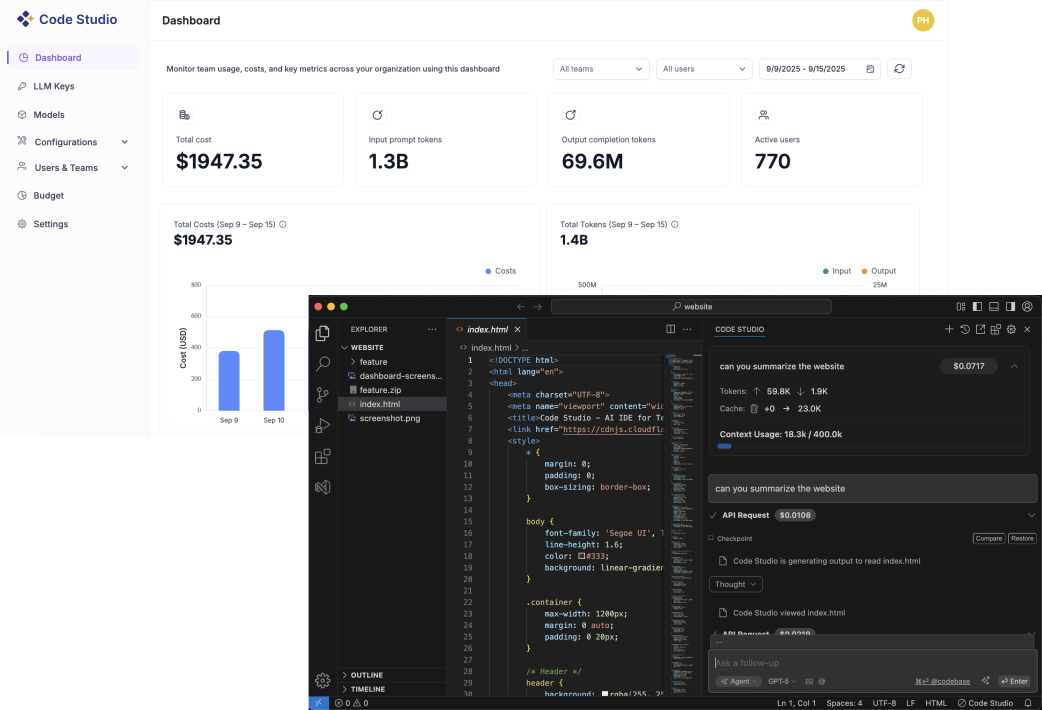
Task: Toggle the bottom panel visibility
Action: point(993,306)
